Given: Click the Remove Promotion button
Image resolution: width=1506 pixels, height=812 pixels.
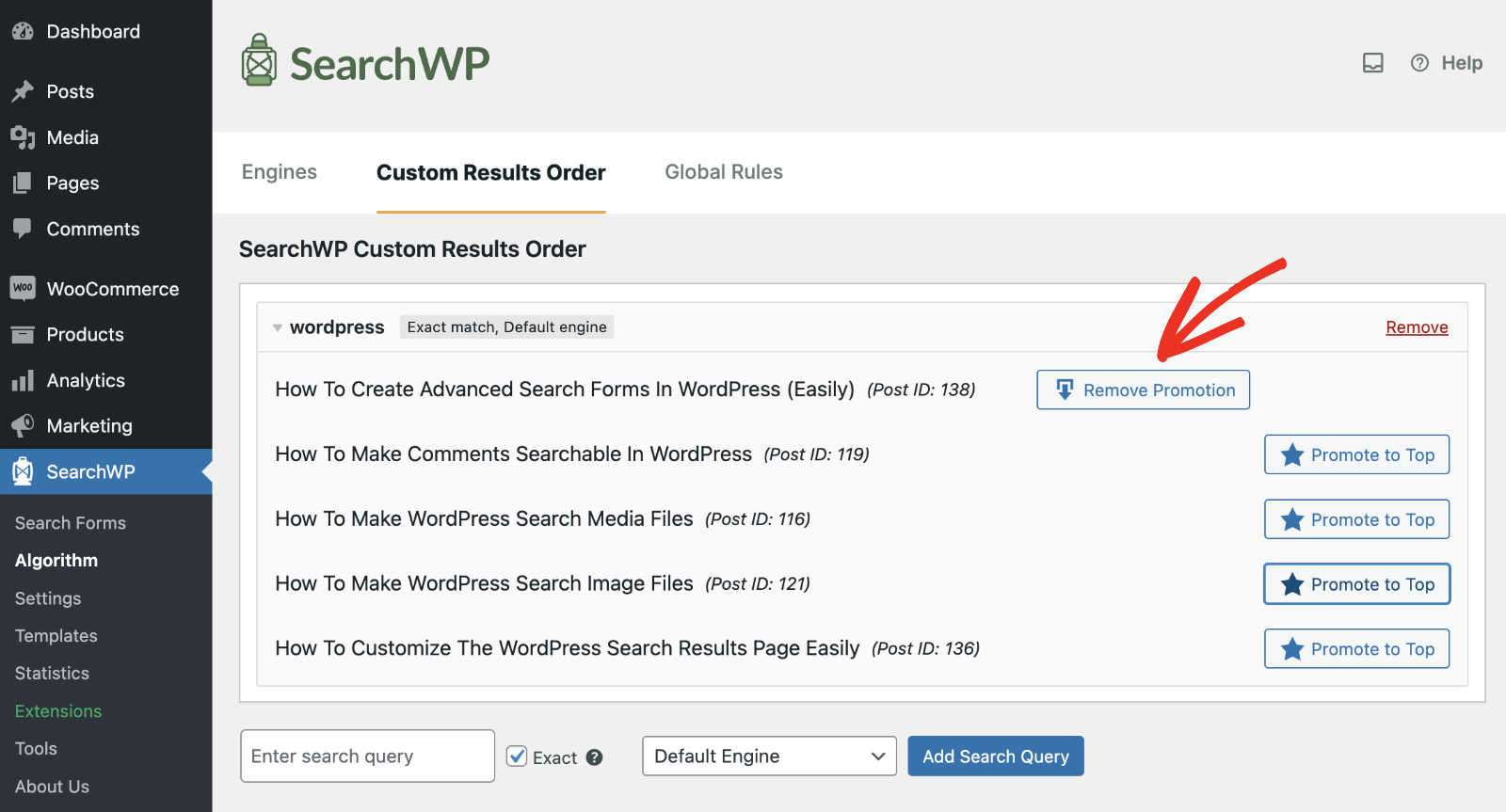Looking at the screenshot, I should pyautogui.click(x=1143, y=390).
